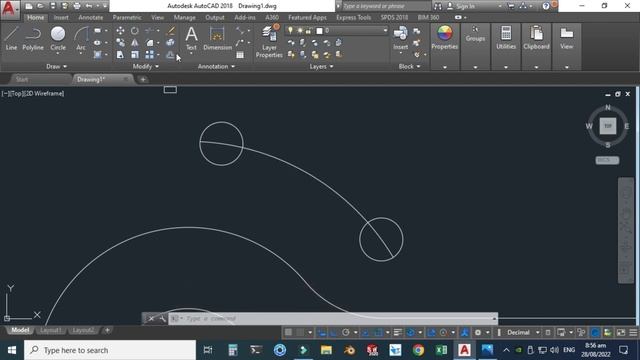Image resolution: width=640 pixels, height=360 pixels.
Task: Open the Utilities calculator panel
Action: coord(506,38)
